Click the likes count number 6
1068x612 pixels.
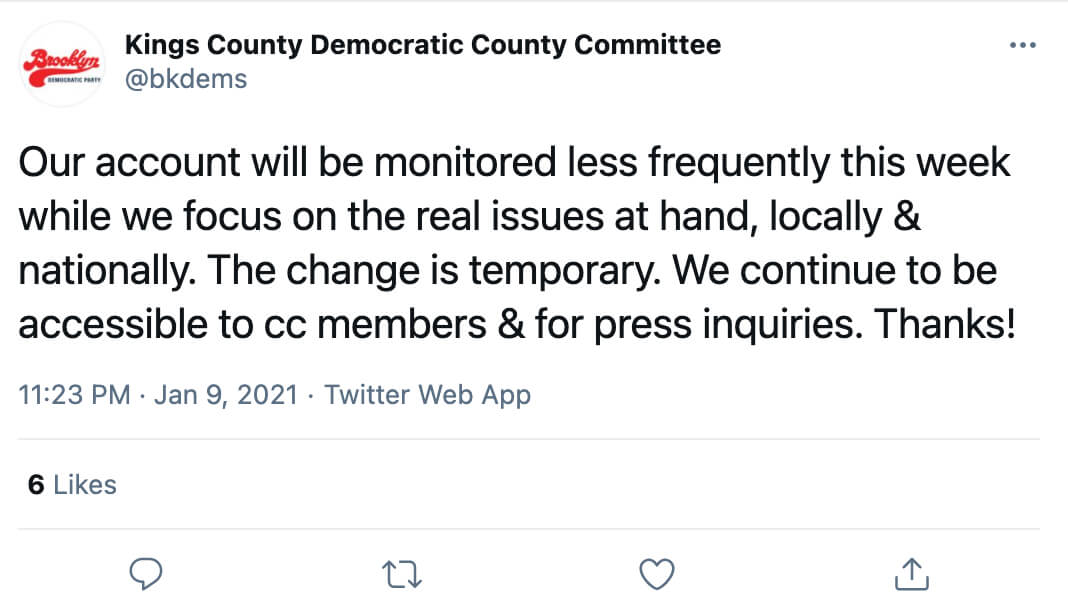point(36,485)
